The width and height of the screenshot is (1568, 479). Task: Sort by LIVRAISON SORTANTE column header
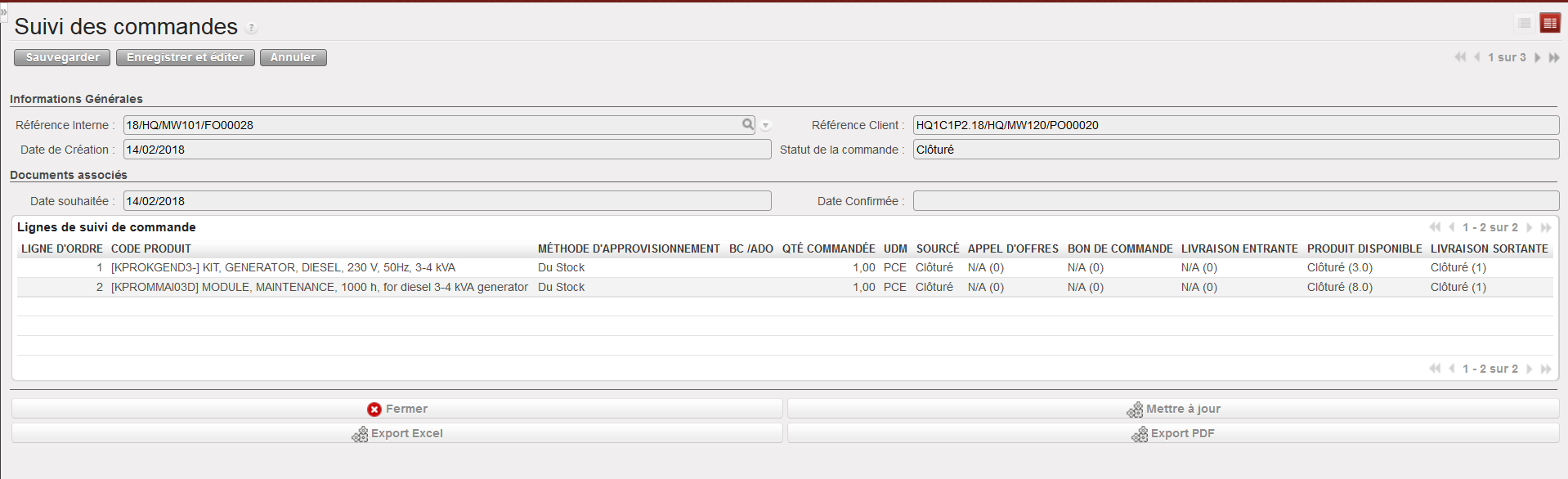tap(1489, 248)
